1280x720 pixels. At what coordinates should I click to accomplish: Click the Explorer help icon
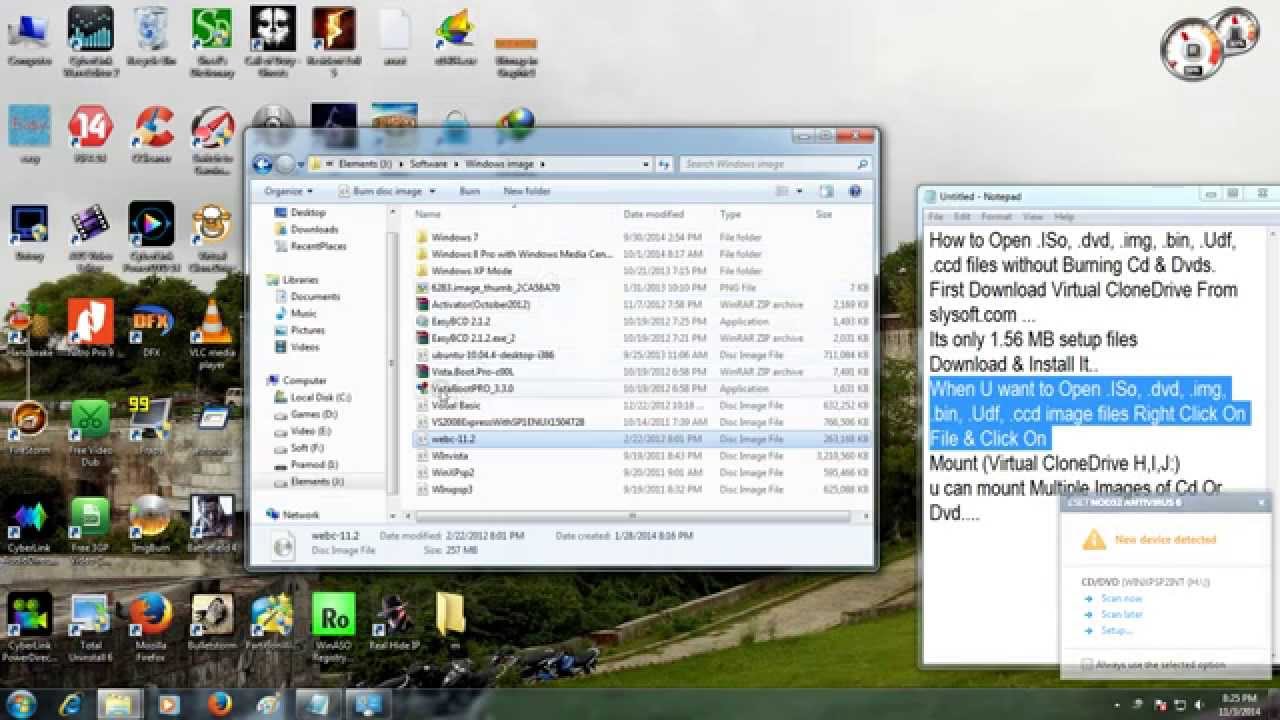855,191
